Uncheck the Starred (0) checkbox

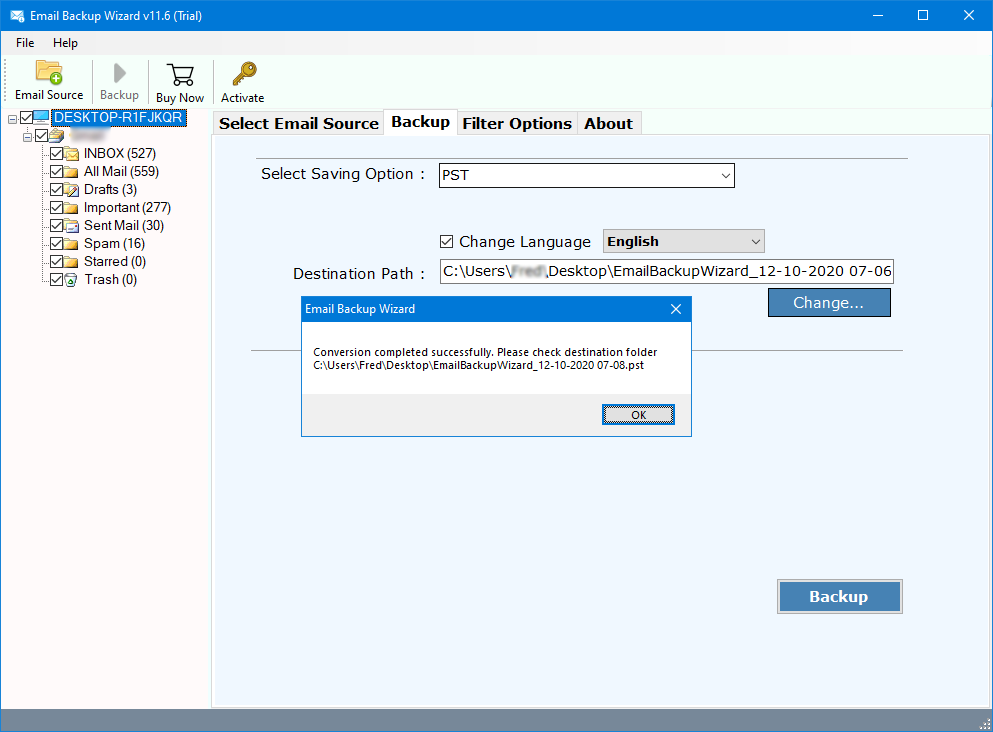click(56, 262)
